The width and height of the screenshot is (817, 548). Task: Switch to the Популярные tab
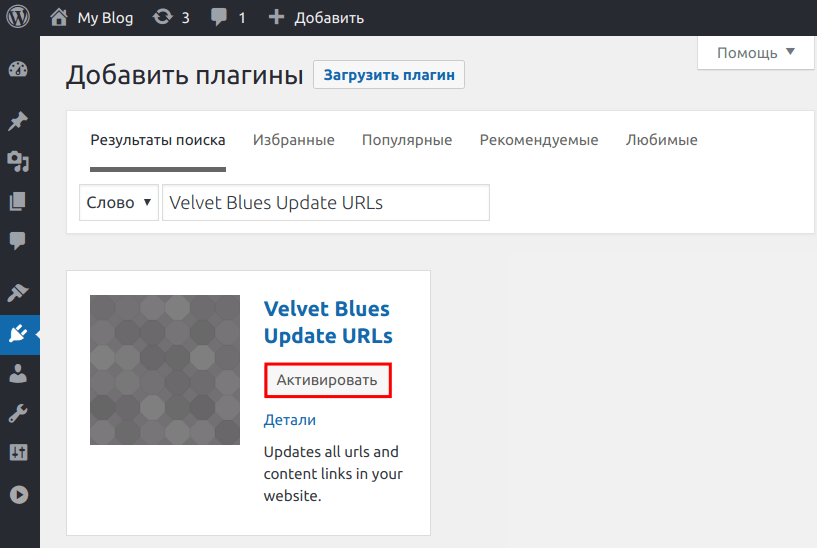point(407,140)
